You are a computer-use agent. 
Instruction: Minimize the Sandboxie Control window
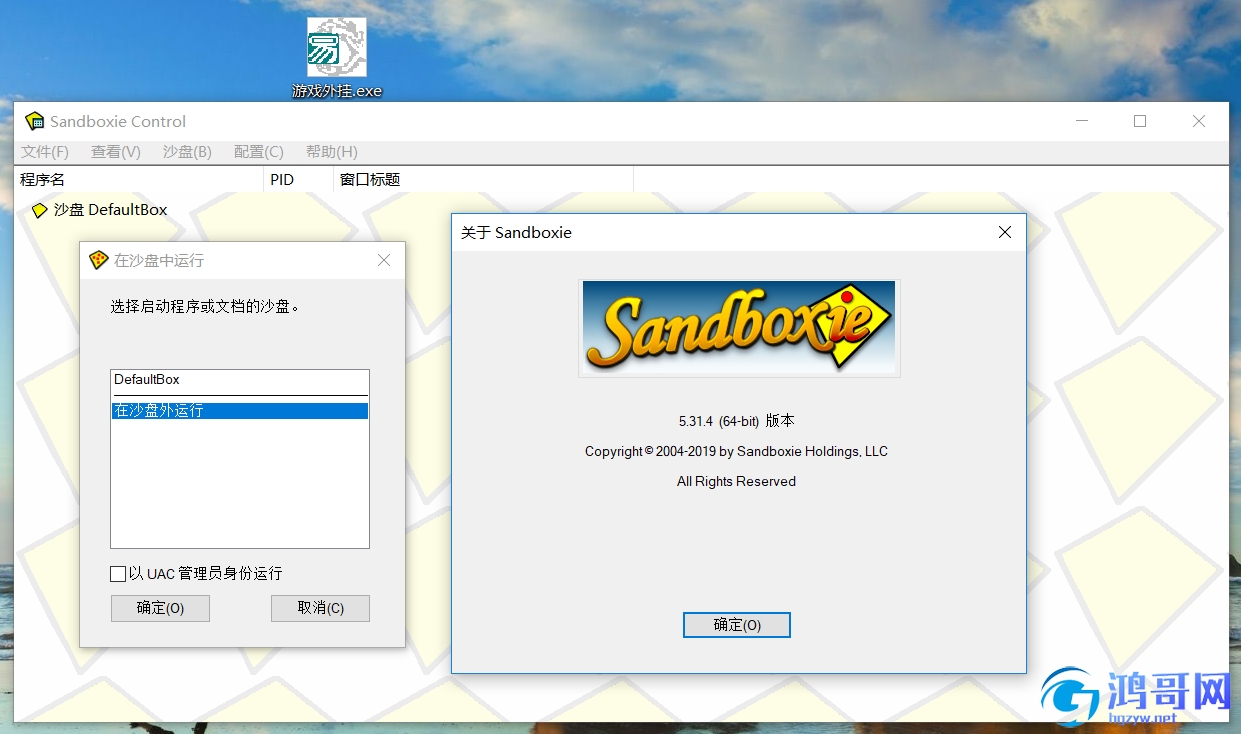point(1082,121)
